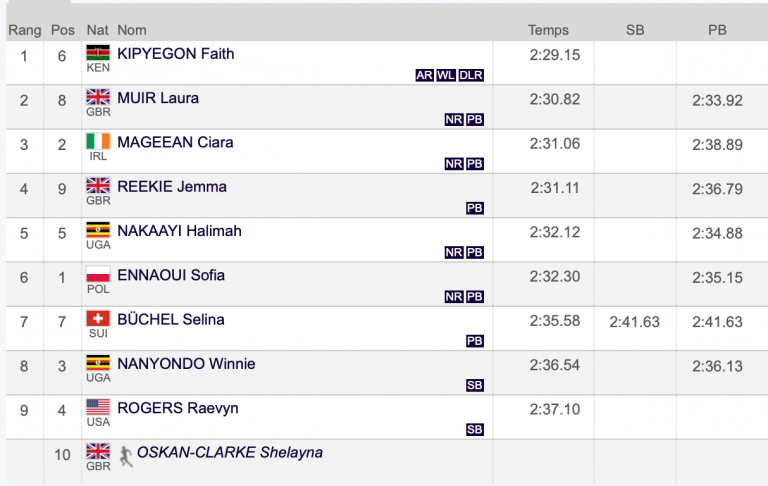Click the USA flag next to ROGERS Raevyn
This screenshot has width=768, height=486.
click(x=98, y=407)
